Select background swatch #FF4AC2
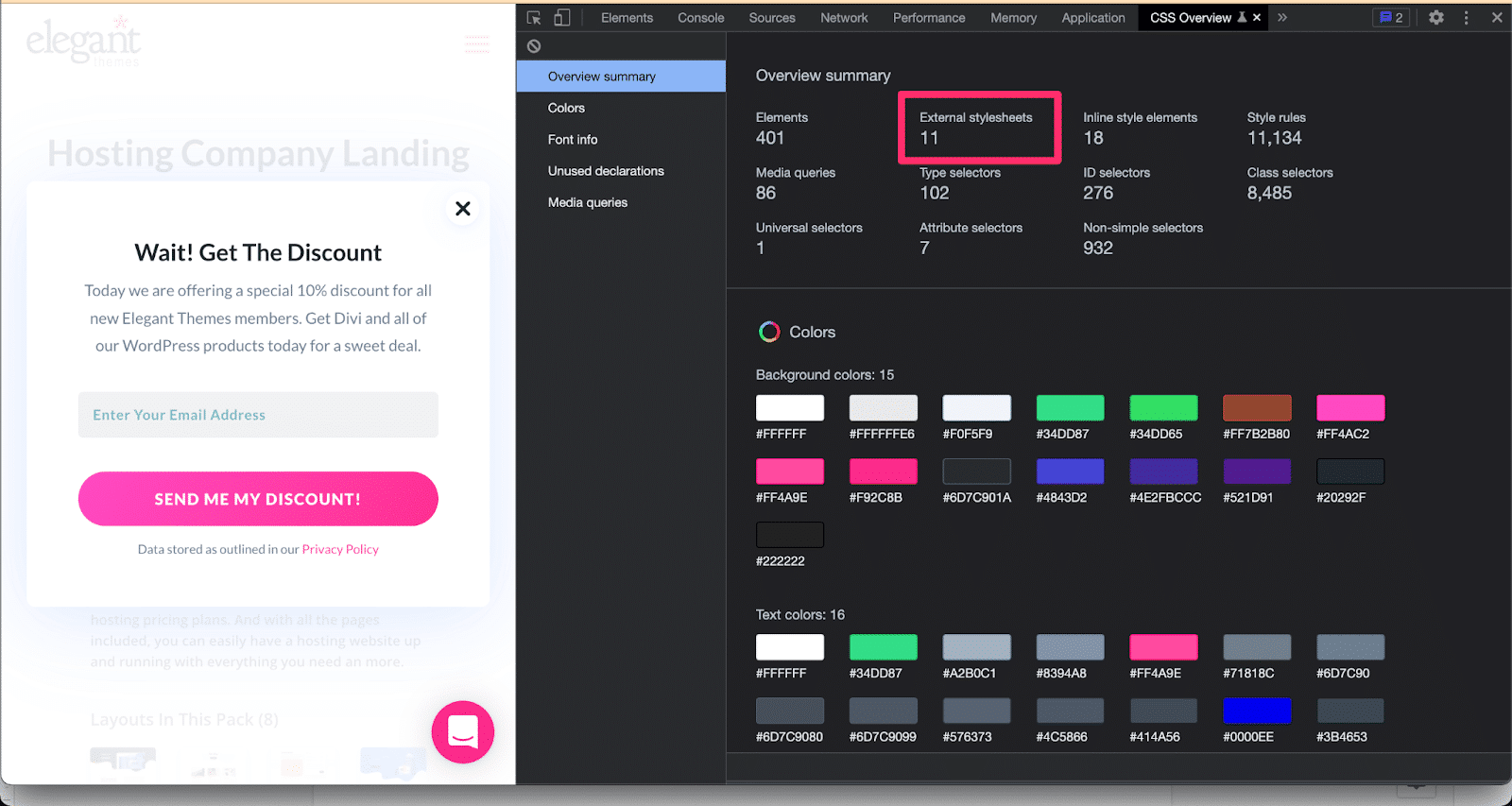1512x806 pixels. (x=1350, y=408)
